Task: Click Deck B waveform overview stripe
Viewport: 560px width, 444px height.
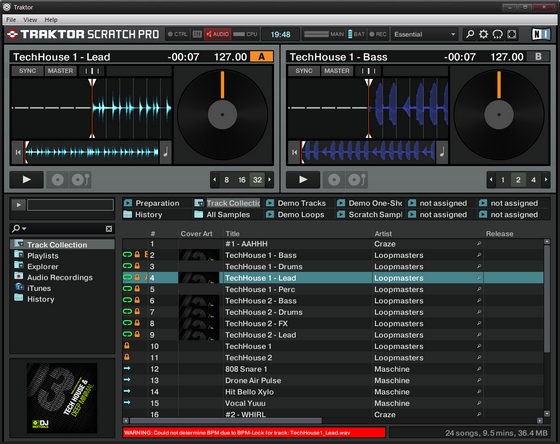Action: (x=368, y=153)
